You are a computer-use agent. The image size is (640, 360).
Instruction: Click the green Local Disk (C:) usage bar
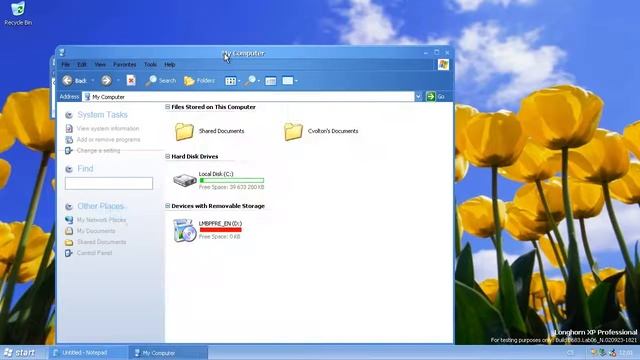231,180
